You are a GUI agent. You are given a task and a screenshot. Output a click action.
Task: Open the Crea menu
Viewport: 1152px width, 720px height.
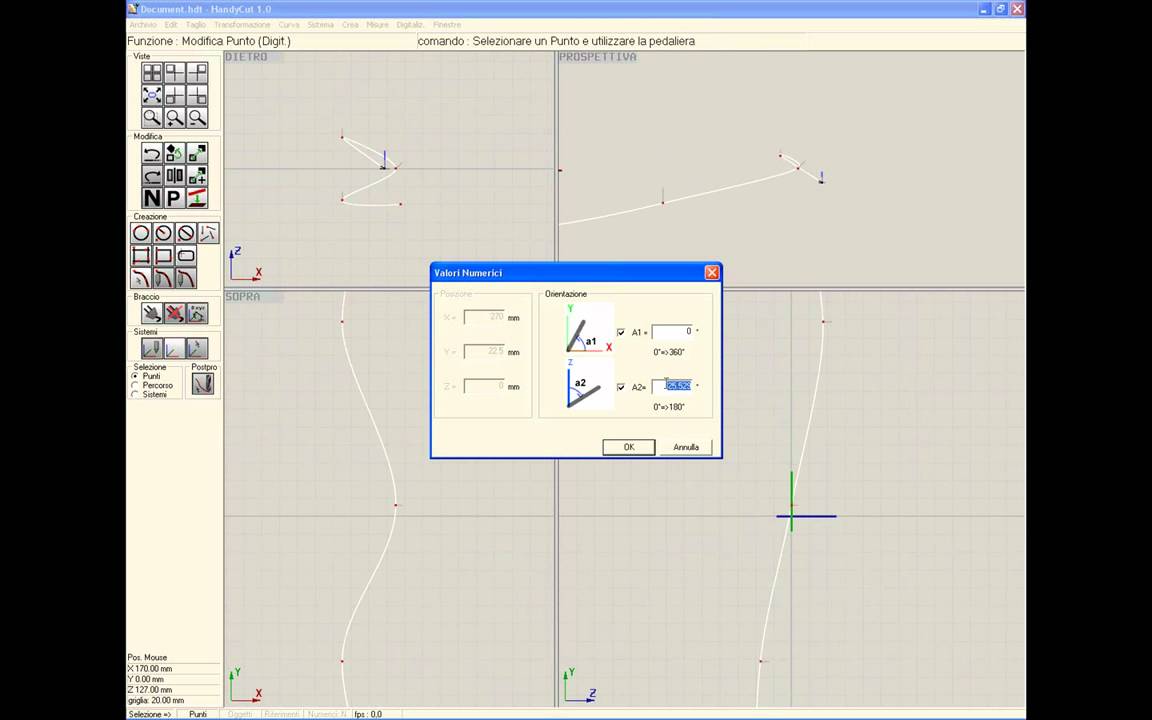350,25
